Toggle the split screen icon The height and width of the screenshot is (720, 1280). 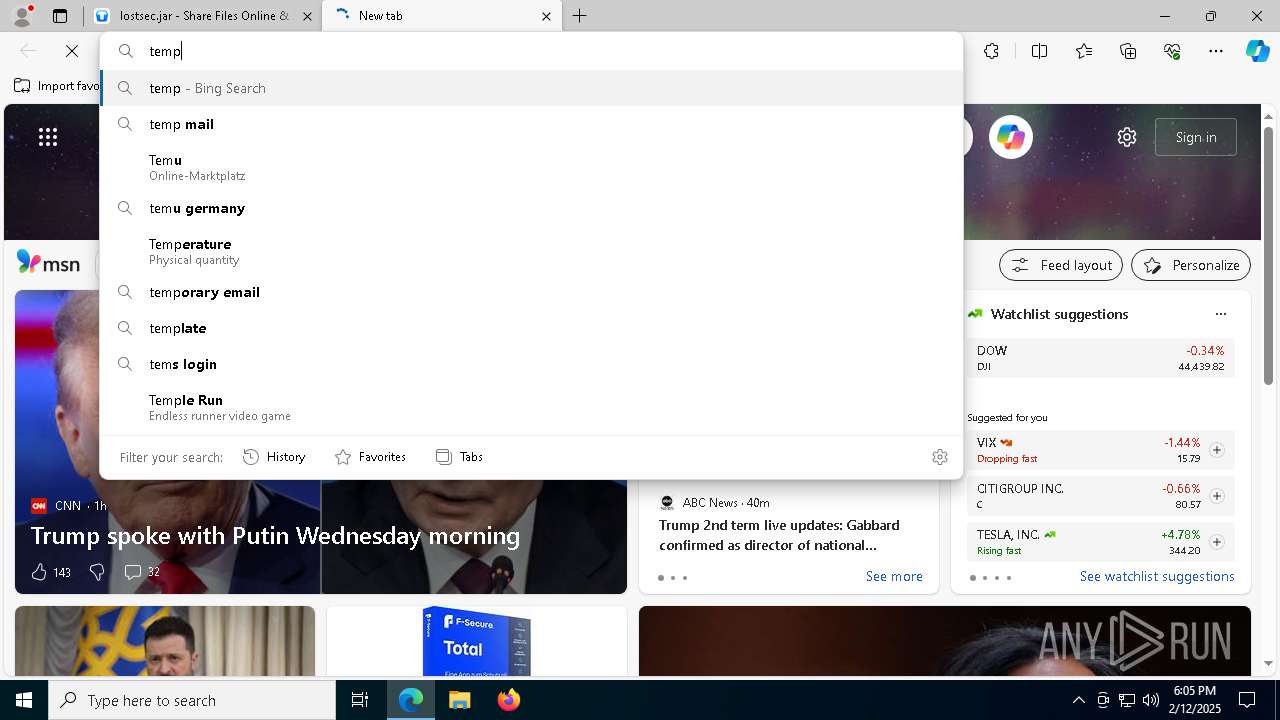pyautogui.click(x=1039, y=51)
